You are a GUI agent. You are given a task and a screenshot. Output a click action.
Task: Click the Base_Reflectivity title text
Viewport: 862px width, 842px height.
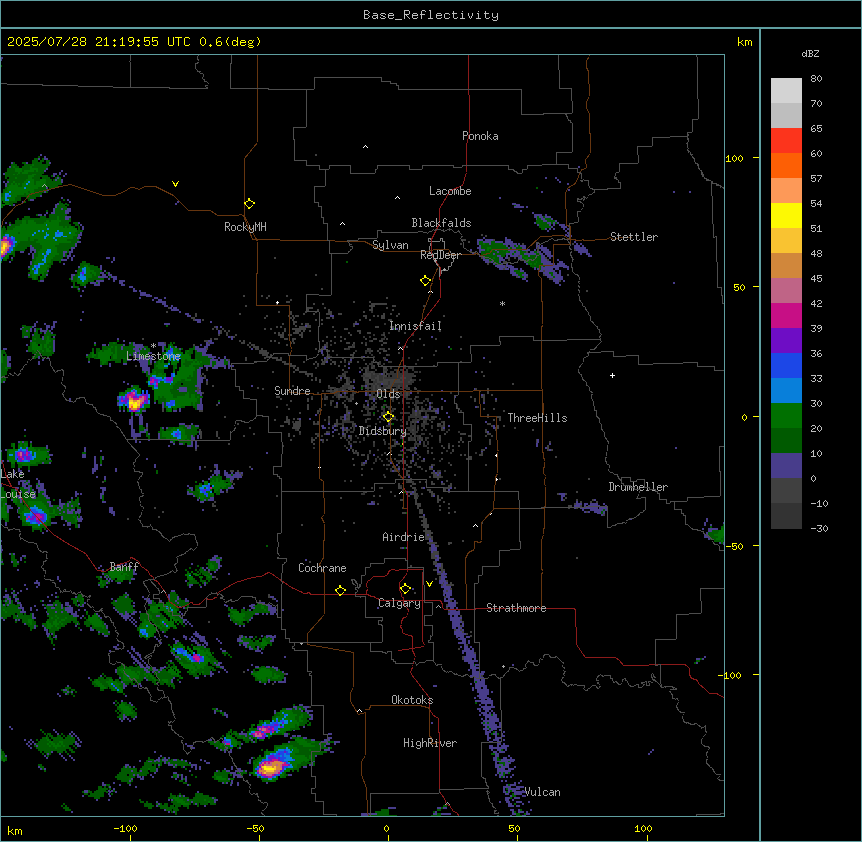coord(431,15)
